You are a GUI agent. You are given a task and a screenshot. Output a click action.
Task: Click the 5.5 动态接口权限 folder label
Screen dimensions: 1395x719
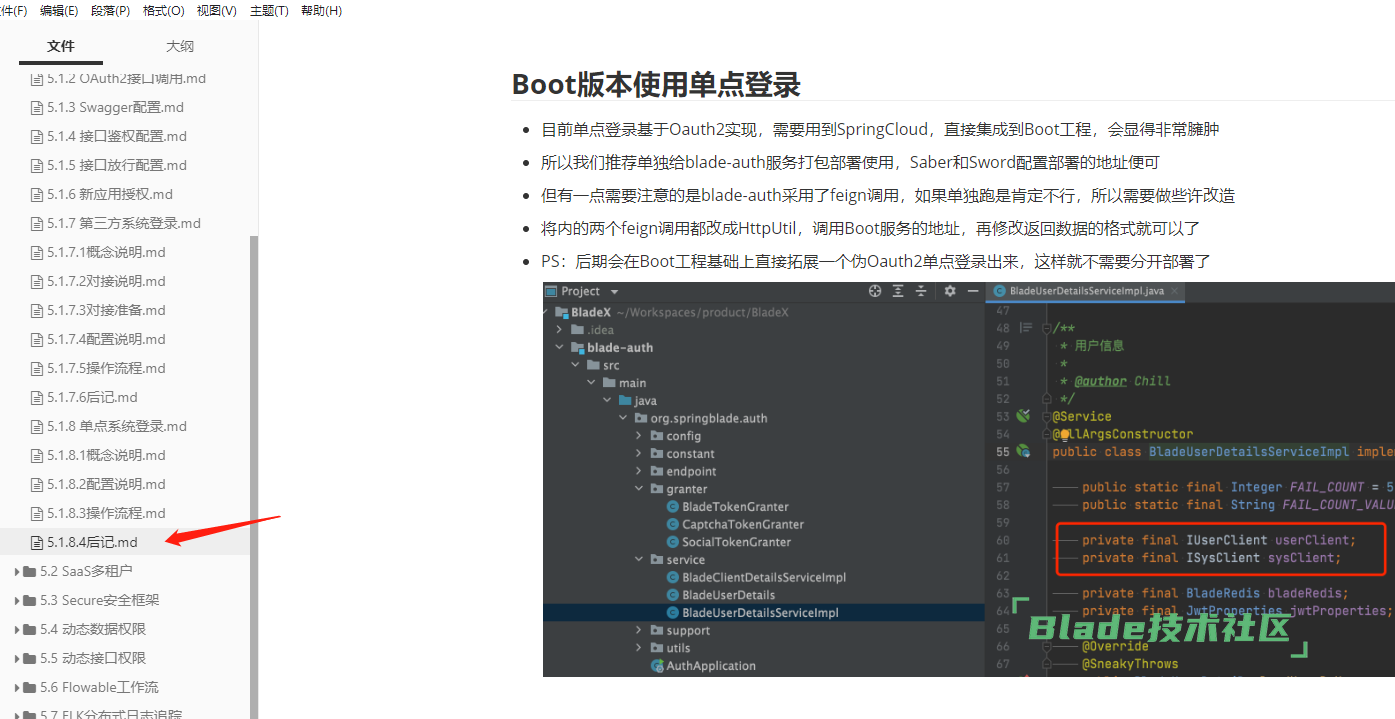click(93, 658)
